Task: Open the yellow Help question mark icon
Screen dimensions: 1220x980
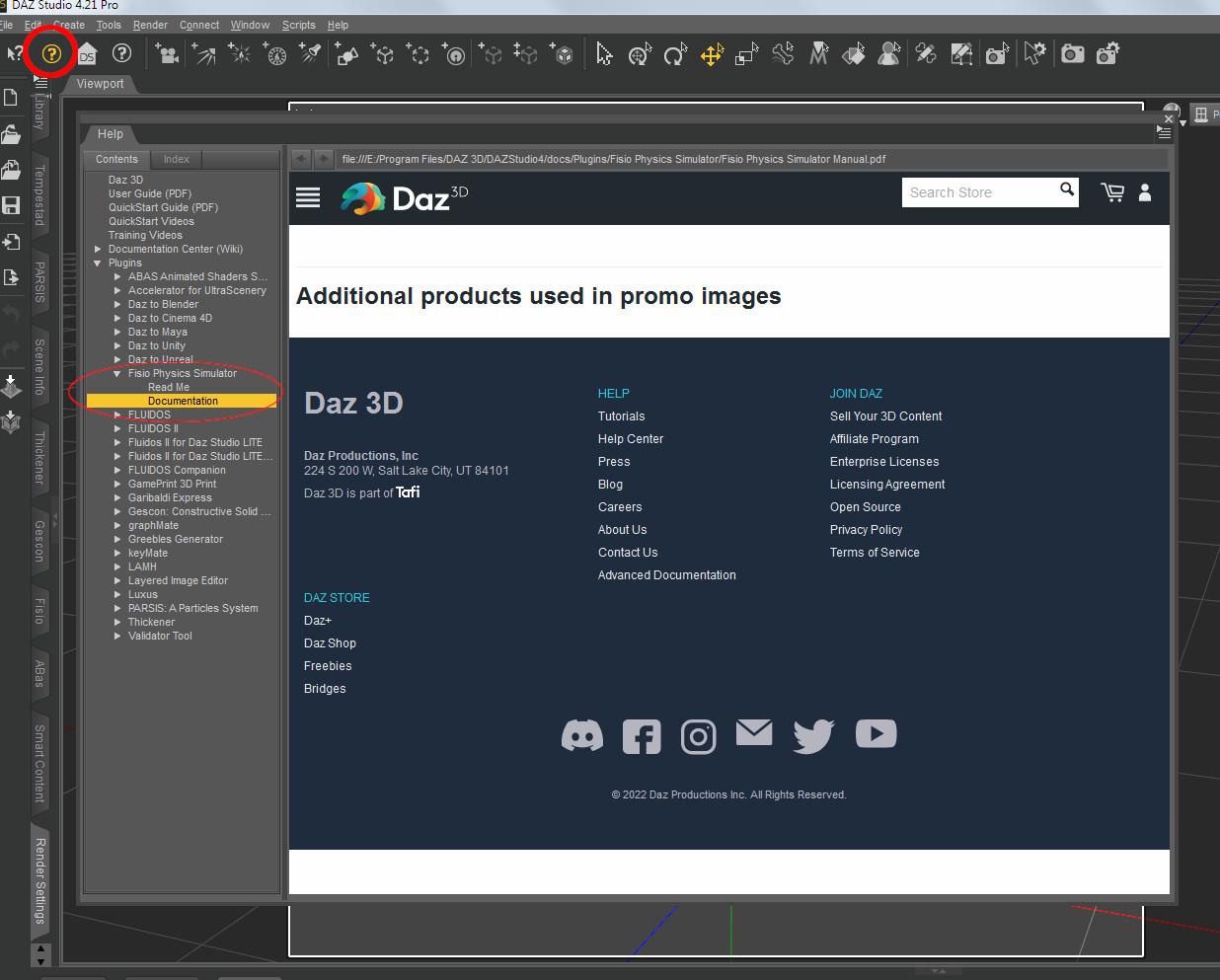Action: 51,53
